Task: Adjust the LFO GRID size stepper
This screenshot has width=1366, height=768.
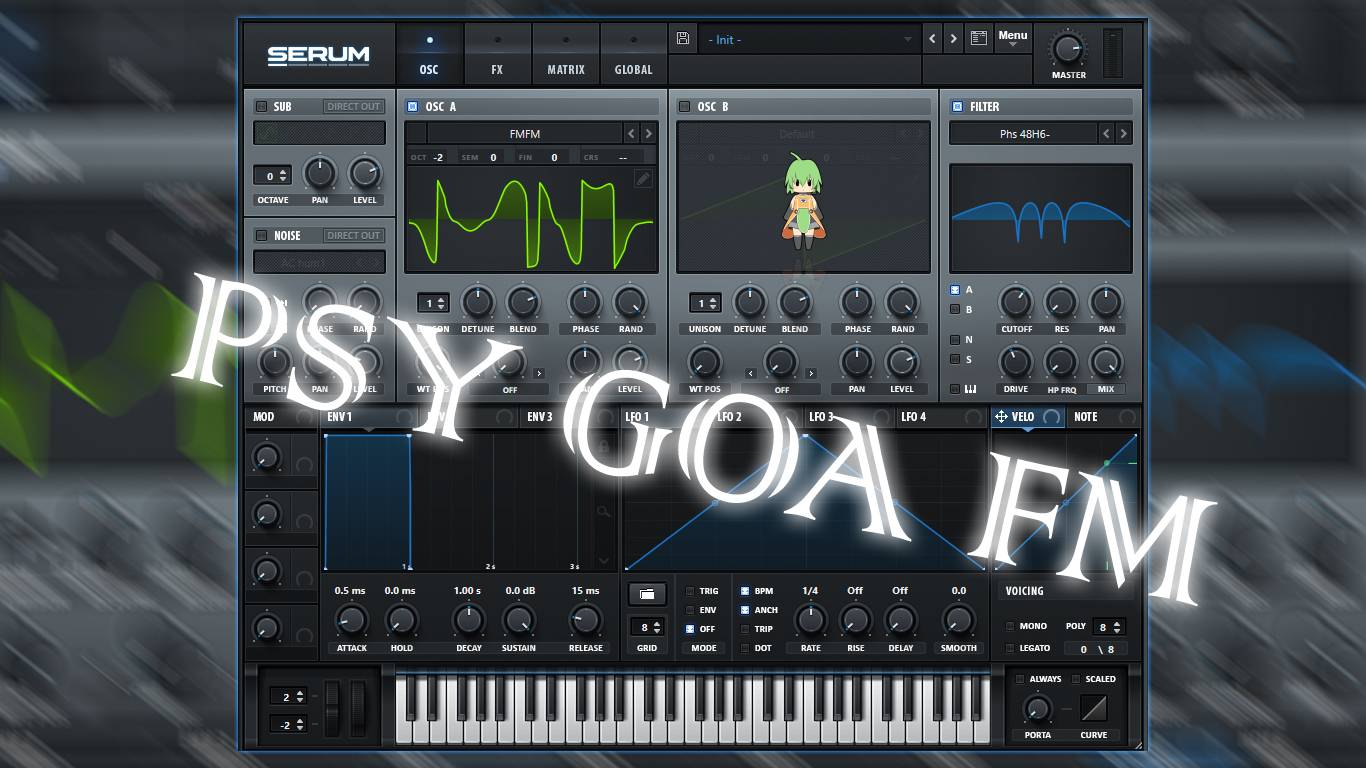Action: (647, 628)
